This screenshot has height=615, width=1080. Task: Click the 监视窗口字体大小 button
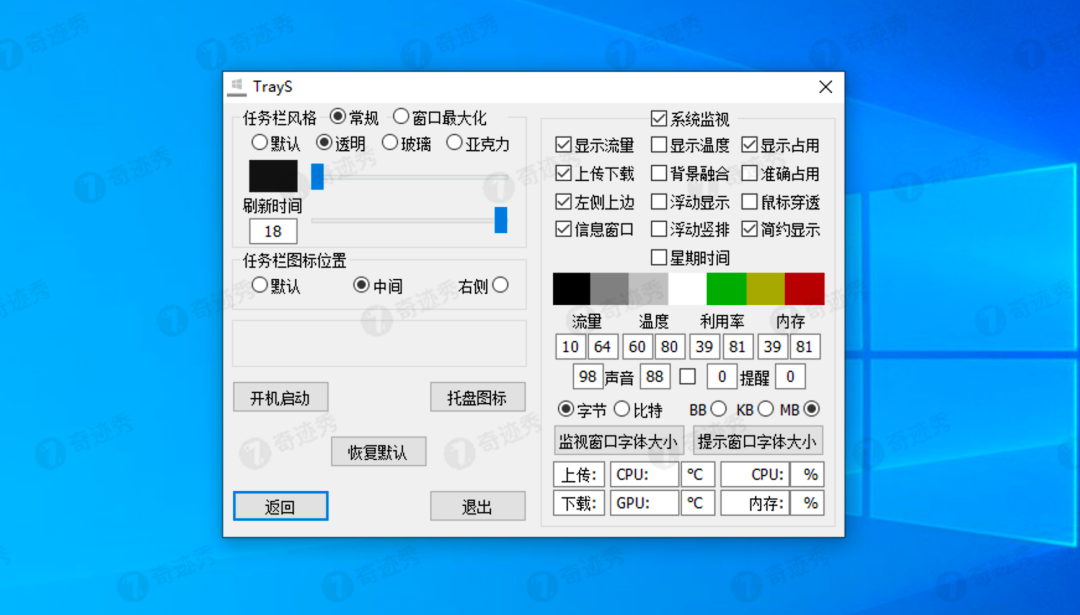point(619,441)
